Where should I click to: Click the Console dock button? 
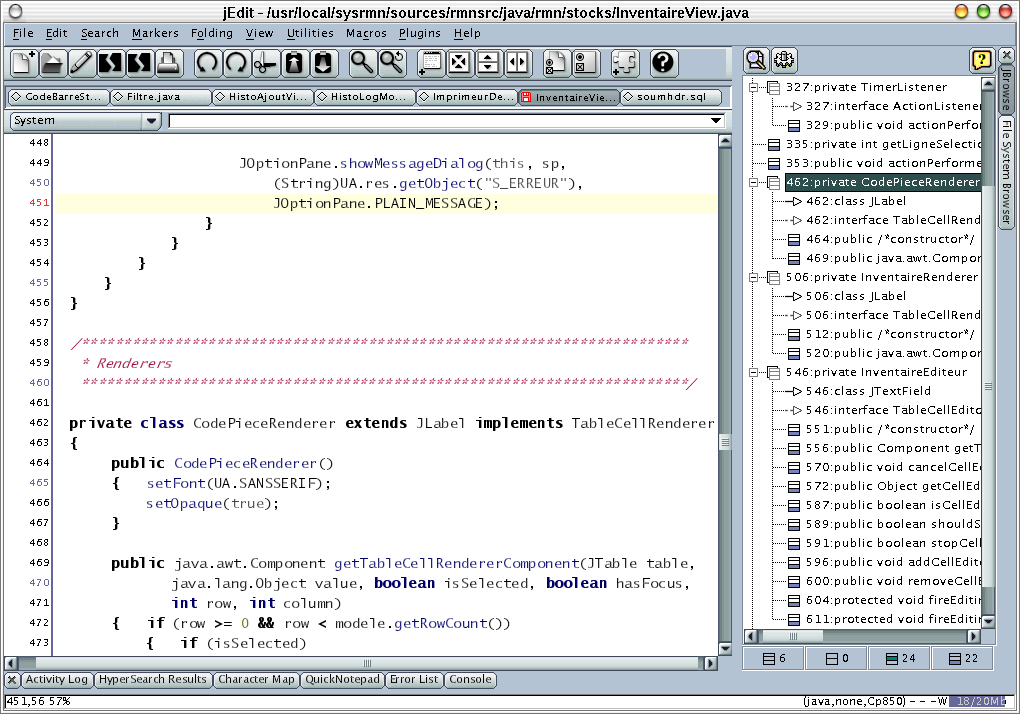[x=470, y=680]
